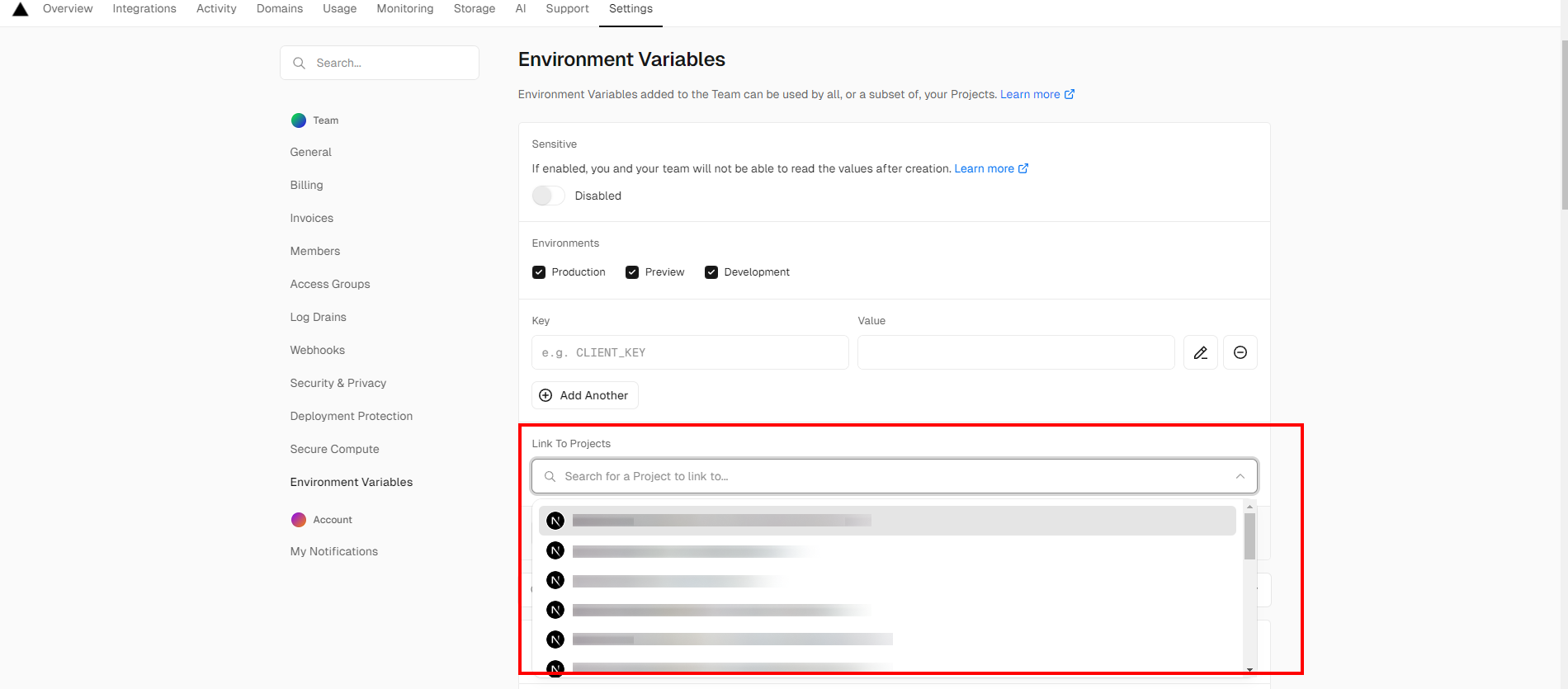Toggle the Sensitive switch
Screen dimensions: 1568x689
548,196
